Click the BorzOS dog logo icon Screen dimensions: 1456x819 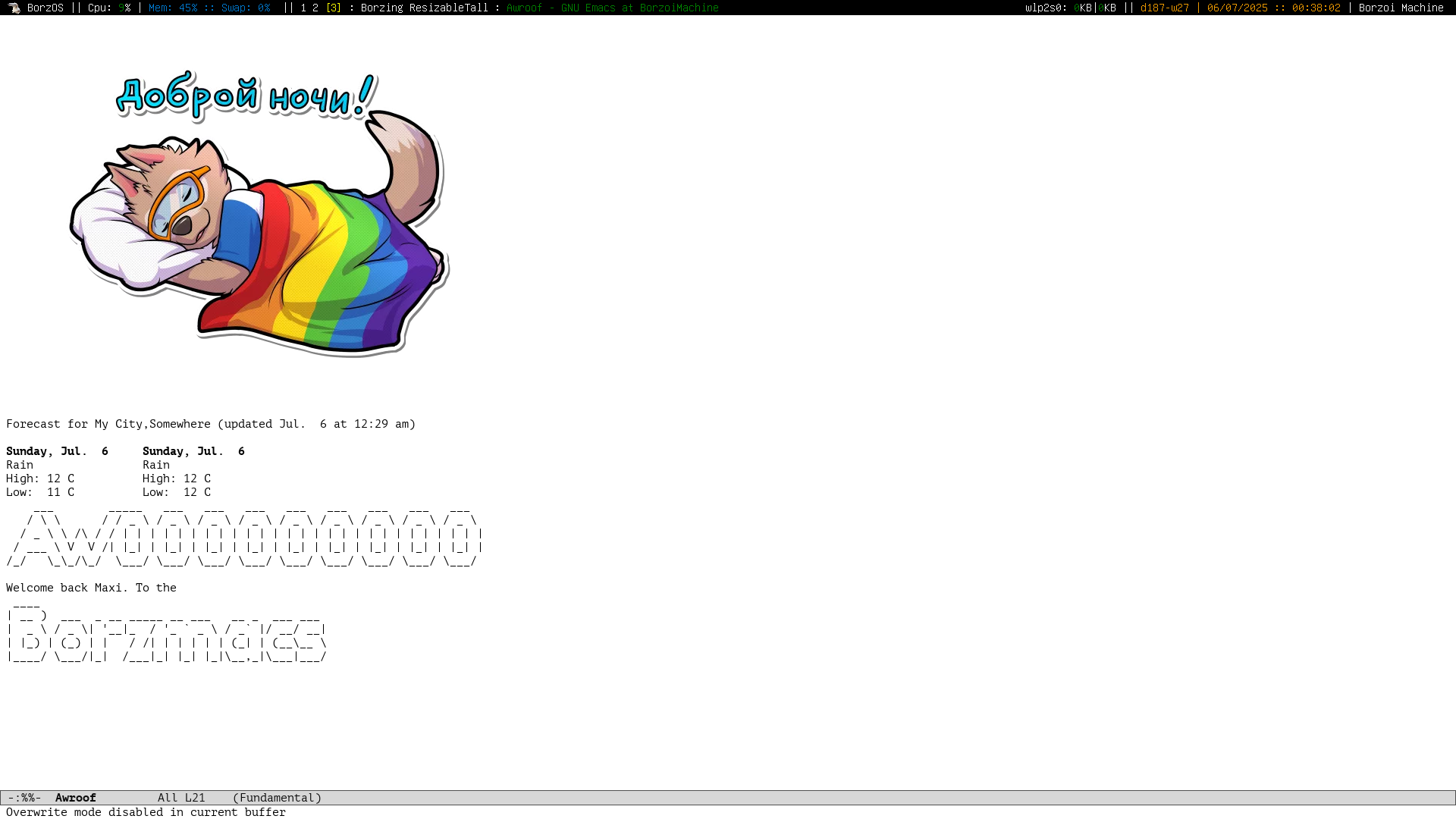point(14,8)
